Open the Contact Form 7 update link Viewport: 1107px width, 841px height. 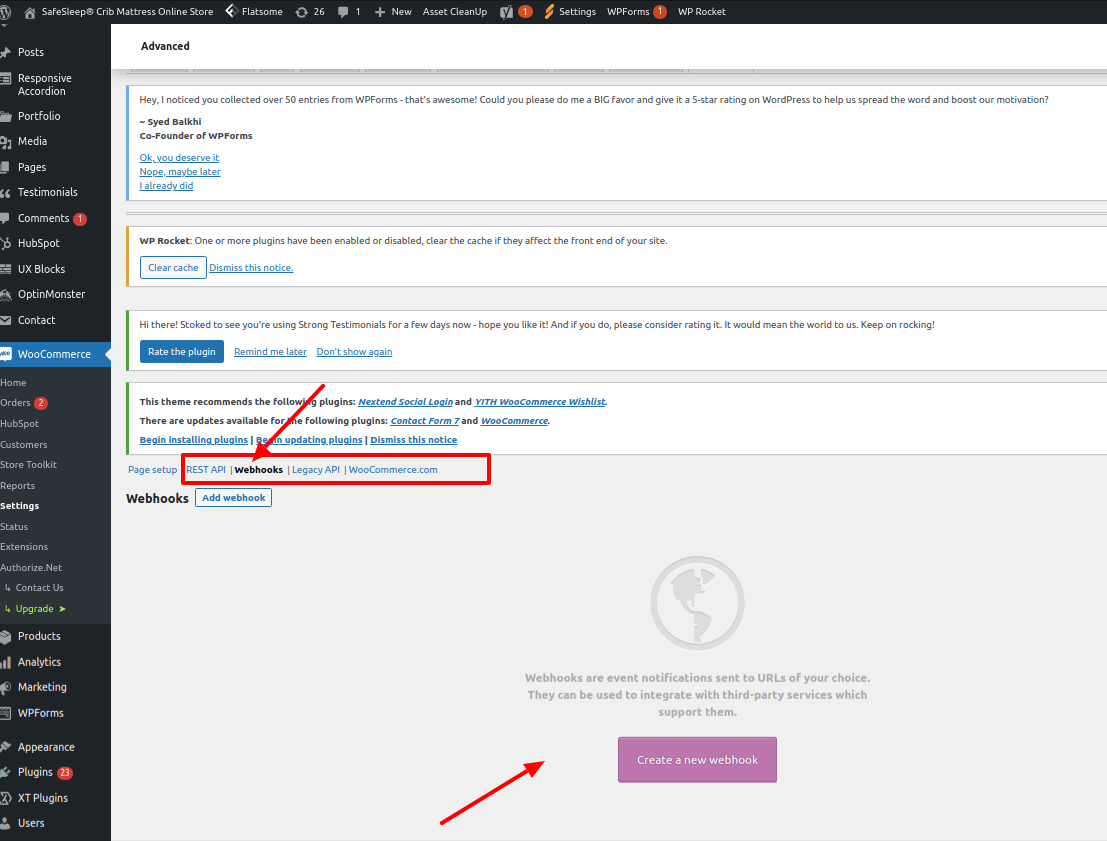425,421
